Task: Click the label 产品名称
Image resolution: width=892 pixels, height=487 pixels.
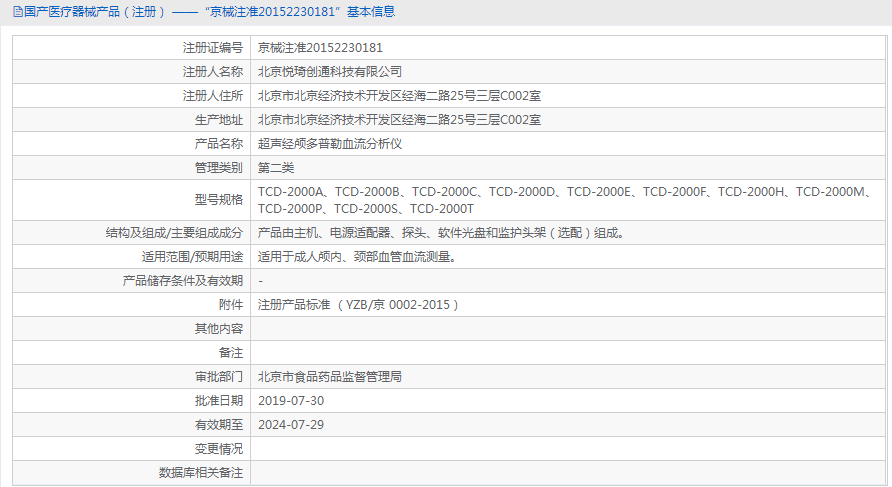Action: click(x=219, y=144)
